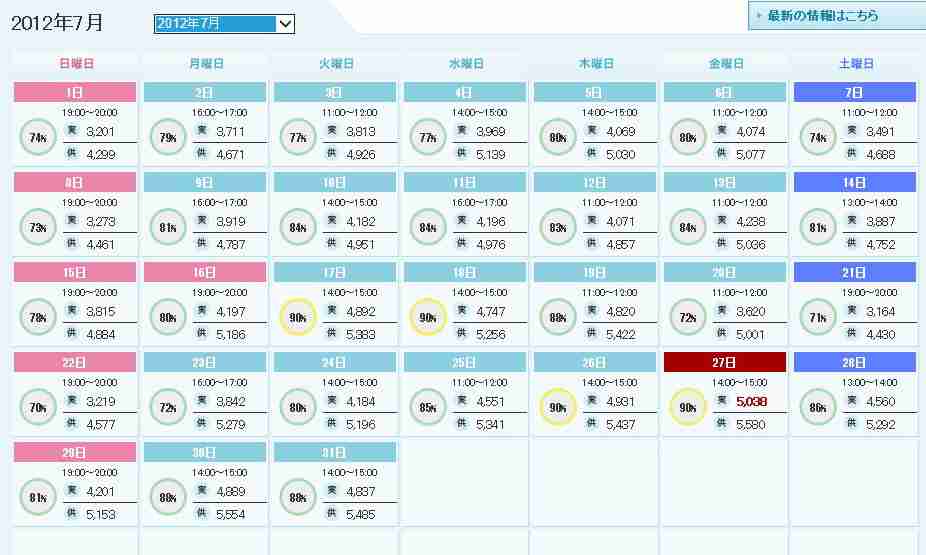Click the 水曜日 column heading

click(466, 63)
